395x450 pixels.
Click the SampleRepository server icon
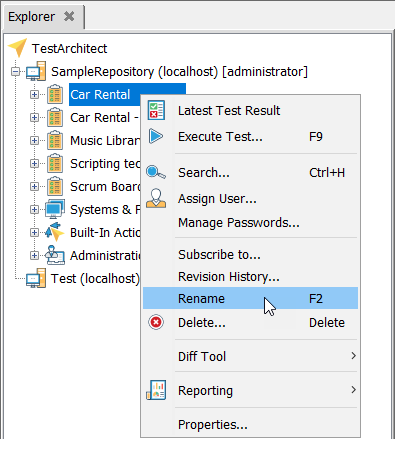tap(36, 71)
